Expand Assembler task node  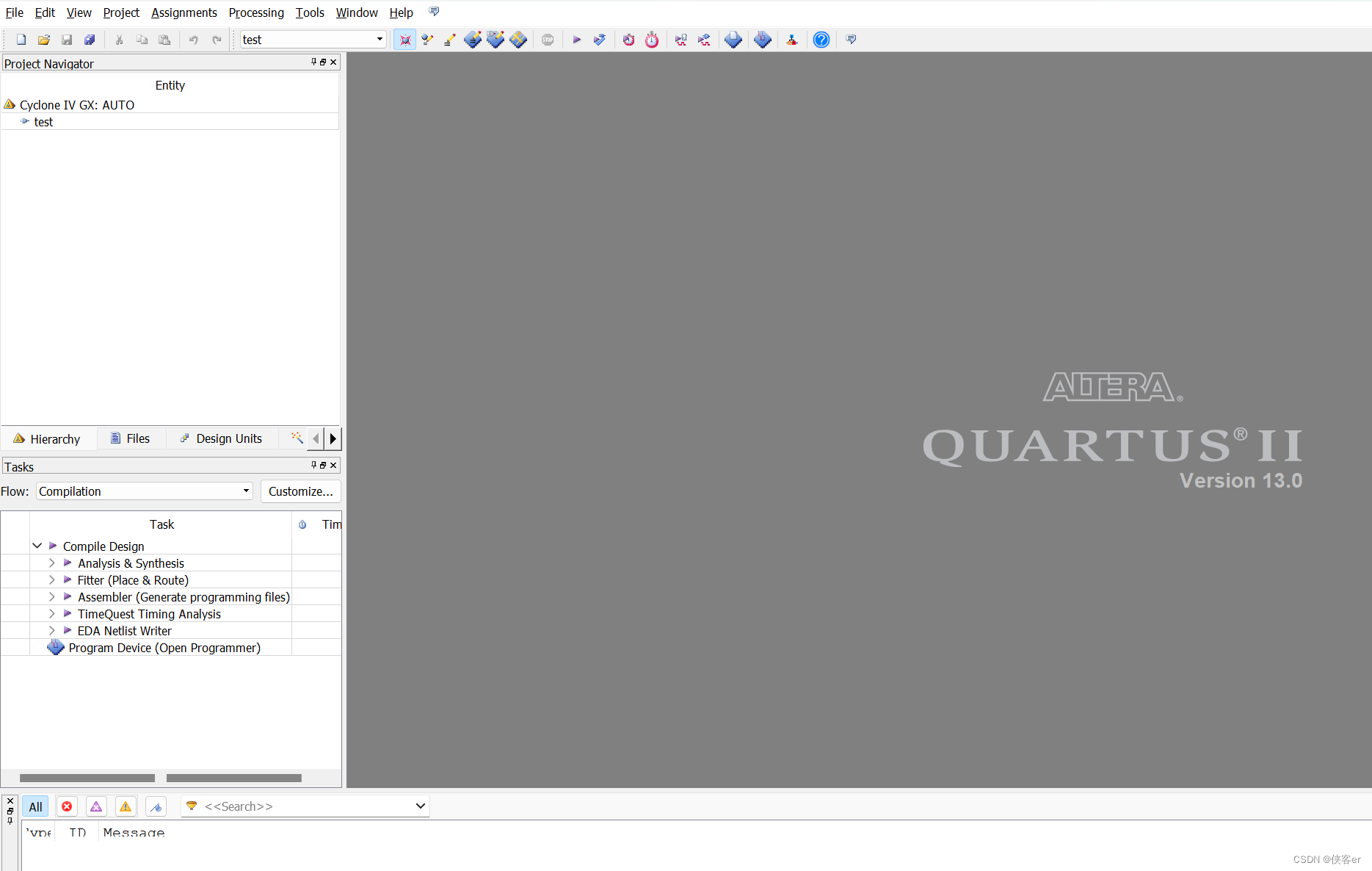(51, 596)
